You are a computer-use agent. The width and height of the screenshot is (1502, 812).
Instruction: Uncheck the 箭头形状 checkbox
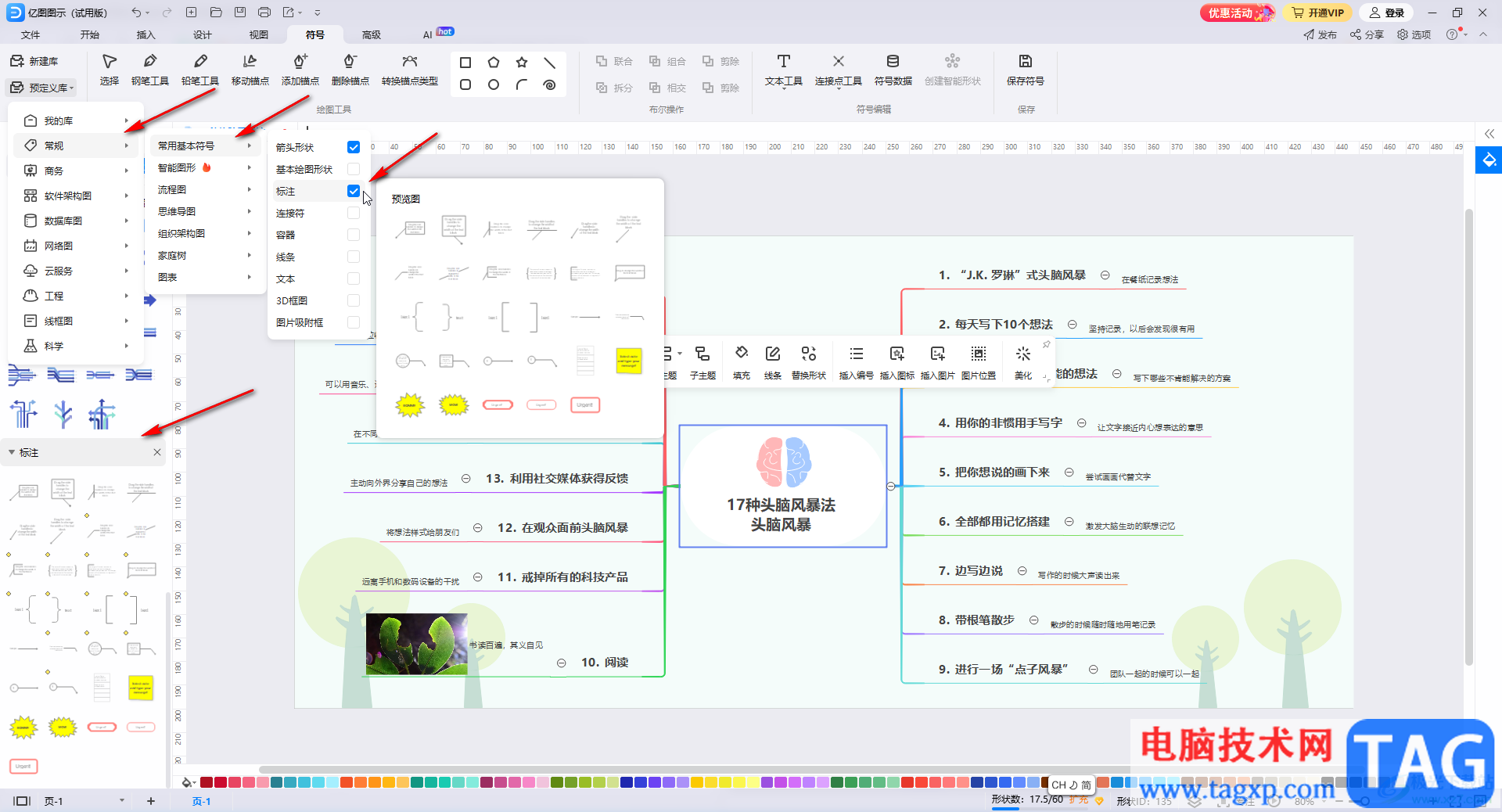tap(354, 147)
